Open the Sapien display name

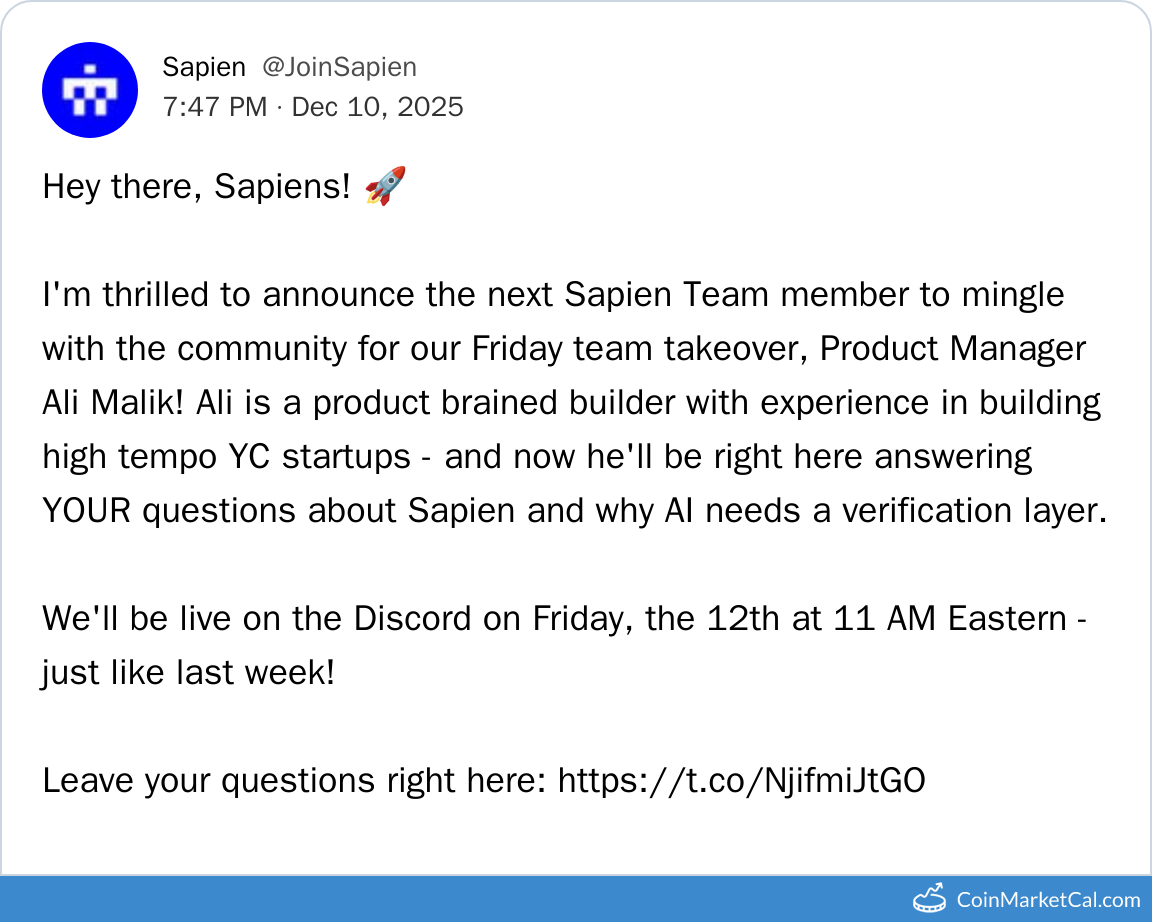point(203,67)
